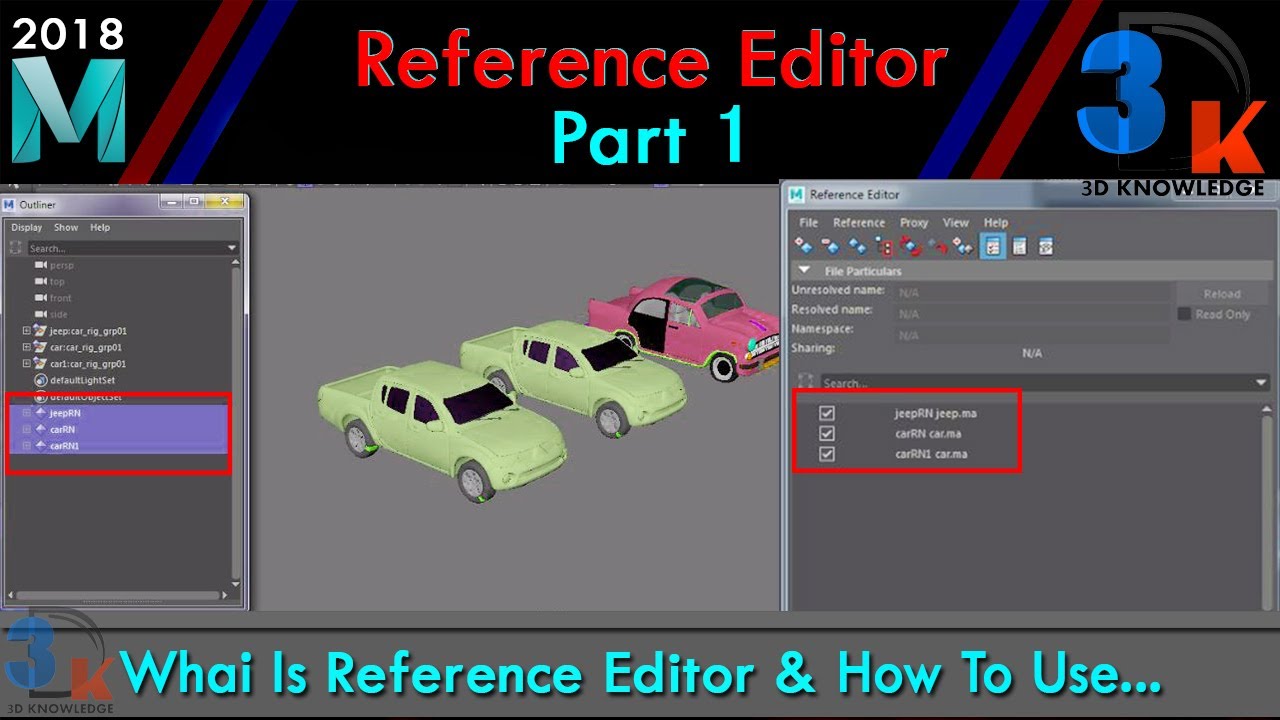Expand jeepRN node in Outliner
The width and height of the screenshot is (1280, 720).
click(27, 413)
